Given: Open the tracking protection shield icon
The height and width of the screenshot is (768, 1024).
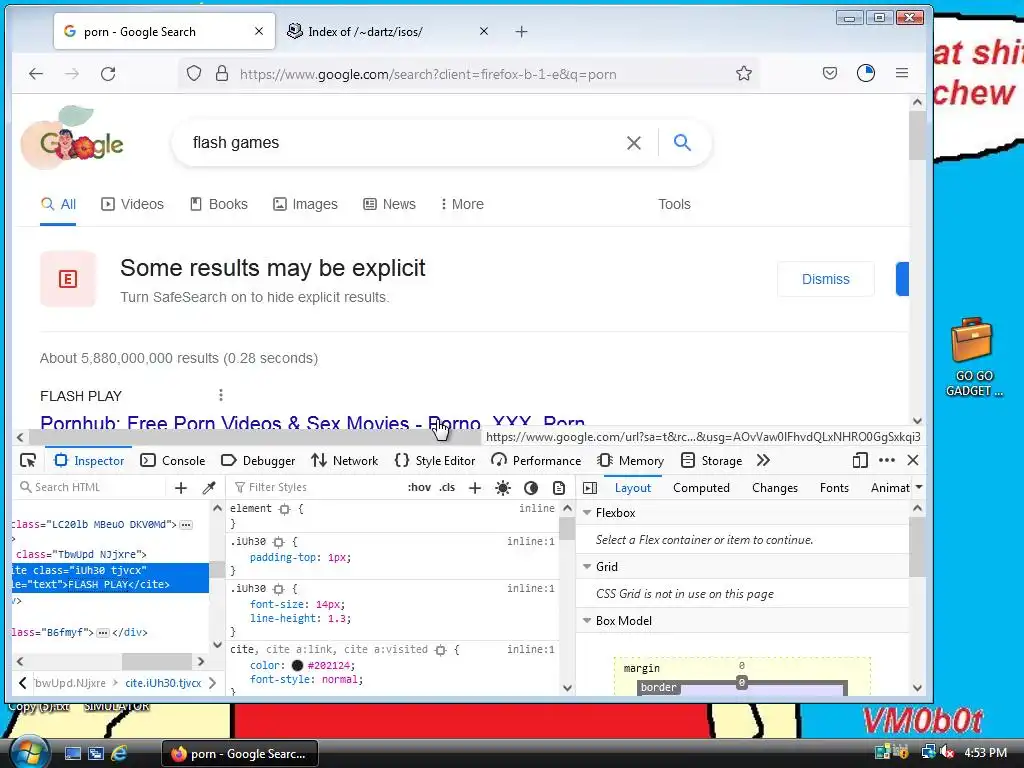Looking at the screenshot, I should (194, 73).
